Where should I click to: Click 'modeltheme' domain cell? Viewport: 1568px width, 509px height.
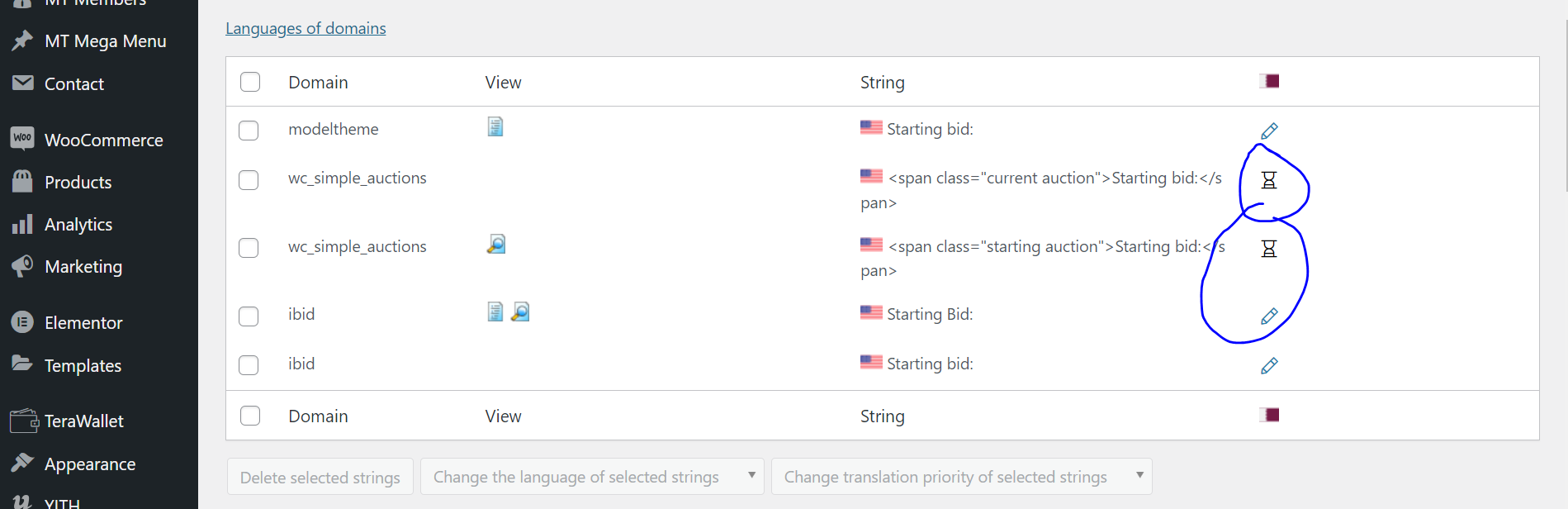334,129
